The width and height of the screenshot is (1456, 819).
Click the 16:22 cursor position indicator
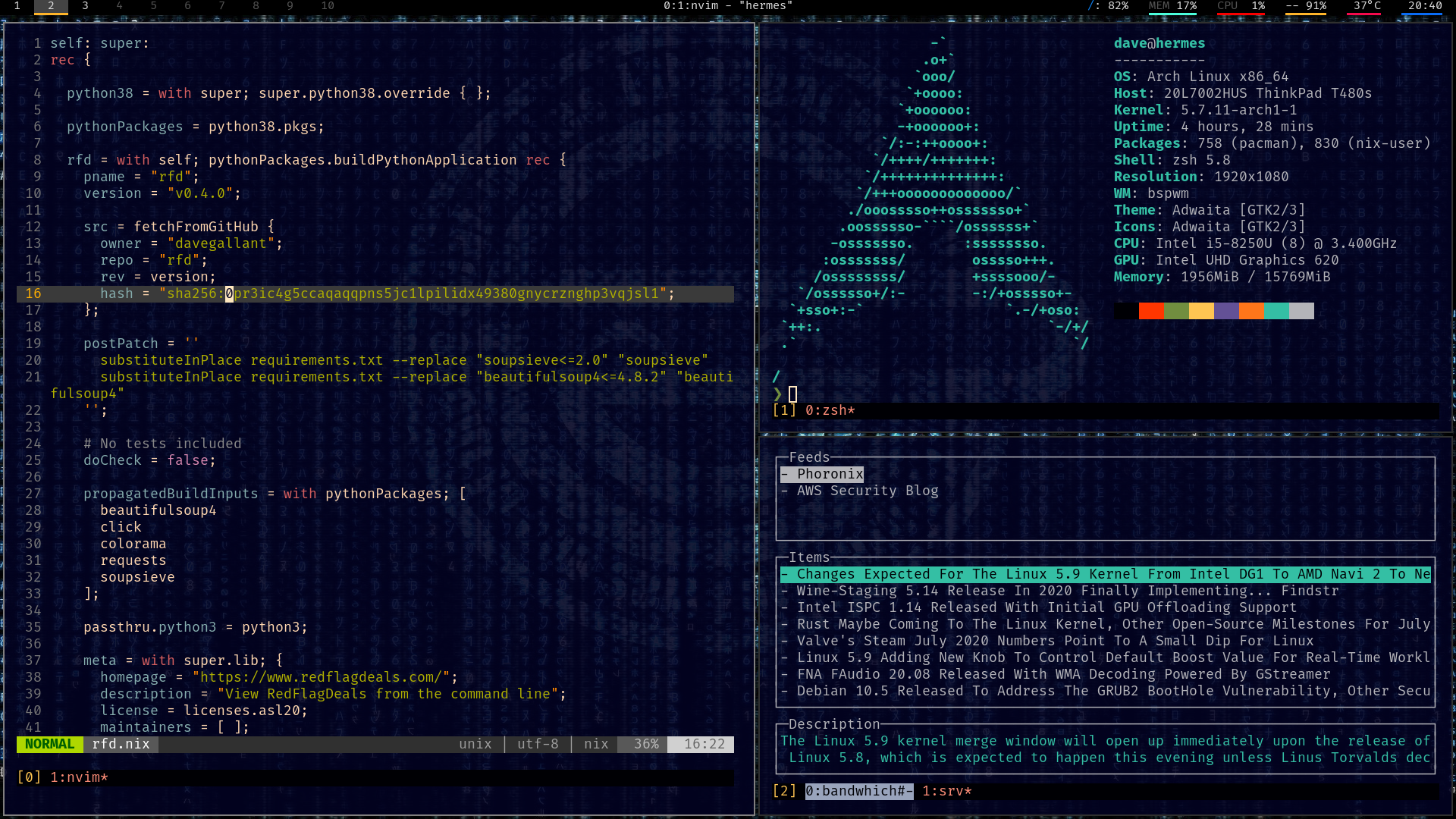tap(701, 744)
